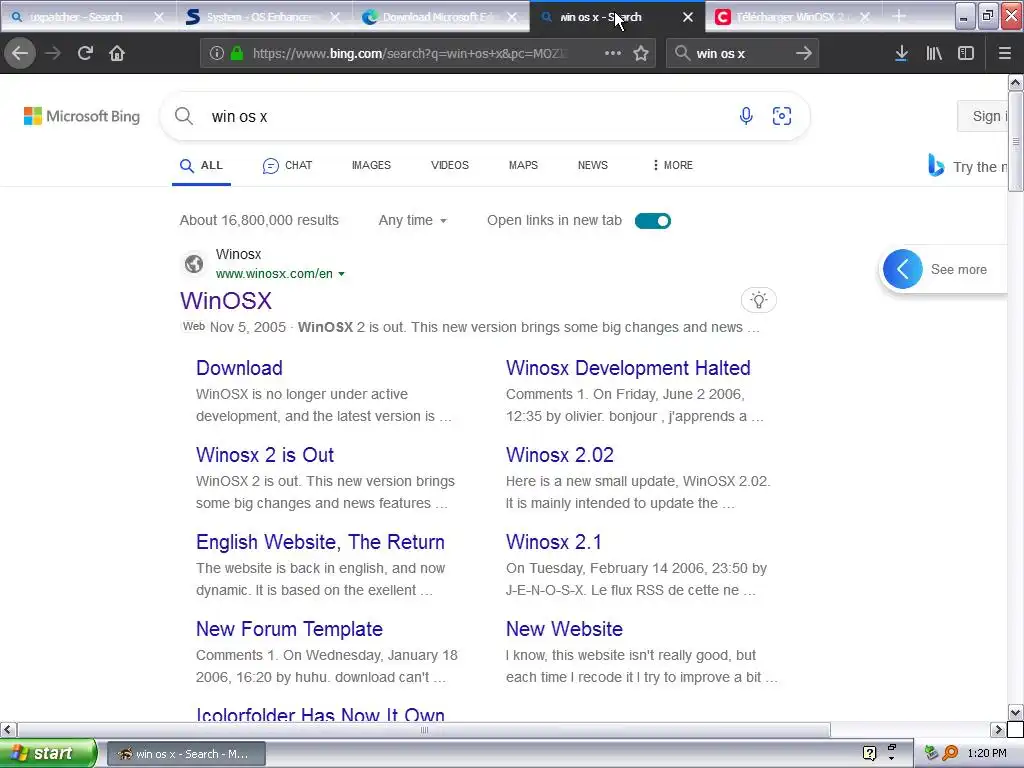This screenshot has height=768, width=1024.
Task: Click the vertical scrollbar down arrow
Action: pyautogui.click(x=1015, y=712)
